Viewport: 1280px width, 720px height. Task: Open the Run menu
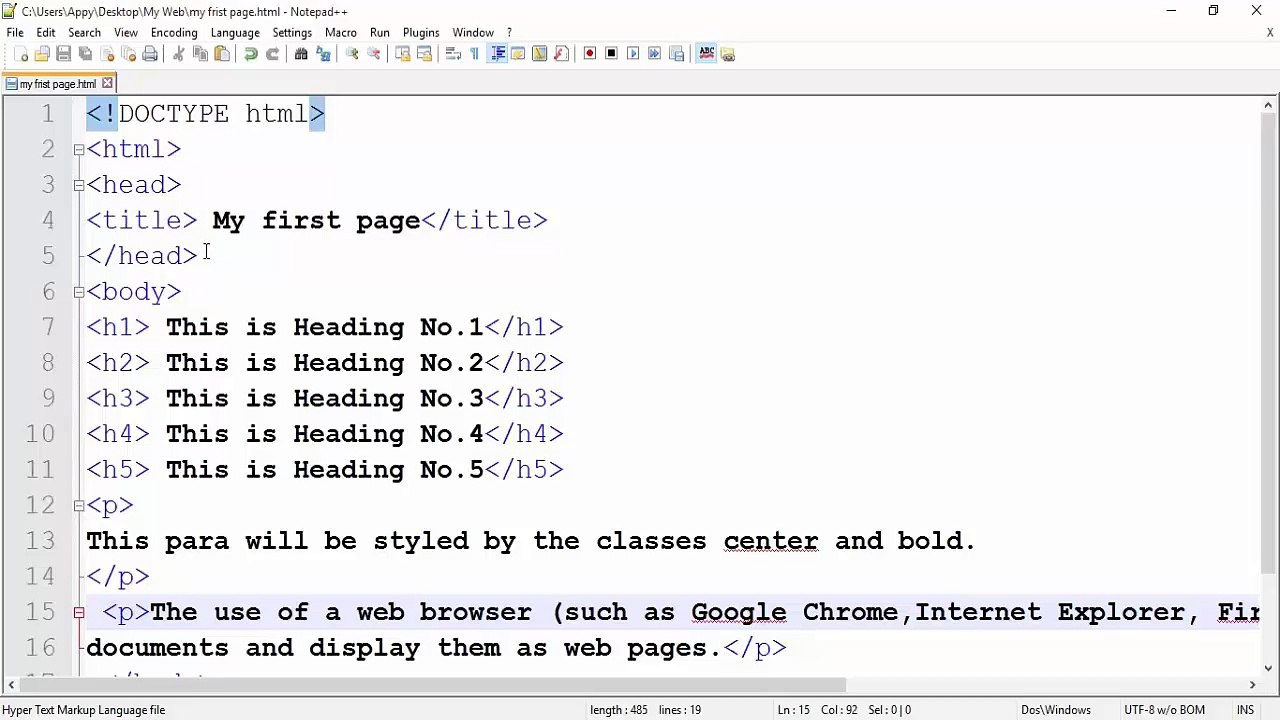coord(380,33)
